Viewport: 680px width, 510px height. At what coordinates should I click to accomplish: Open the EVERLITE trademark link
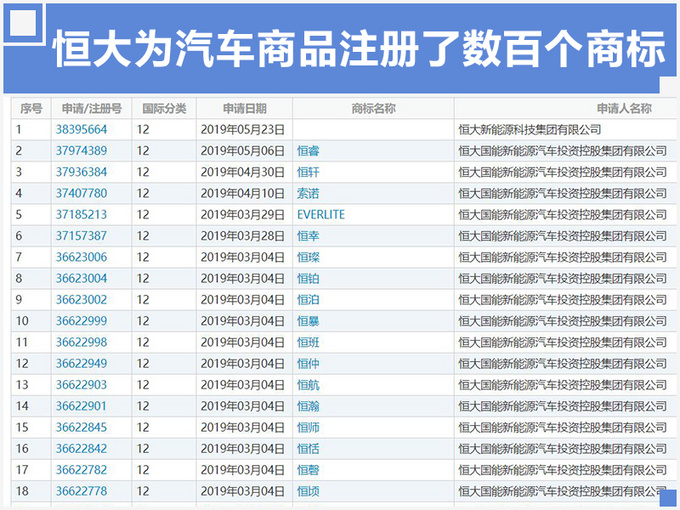[x=321, y=214]
